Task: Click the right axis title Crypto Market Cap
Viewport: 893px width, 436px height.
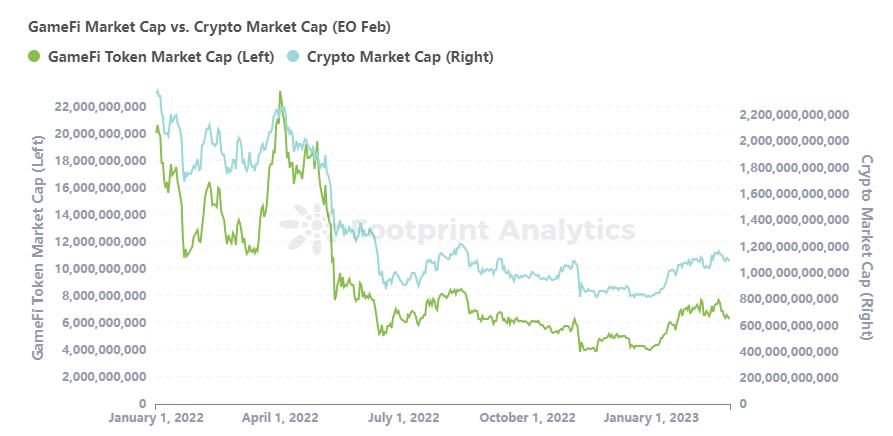Action: click(866, 247)
